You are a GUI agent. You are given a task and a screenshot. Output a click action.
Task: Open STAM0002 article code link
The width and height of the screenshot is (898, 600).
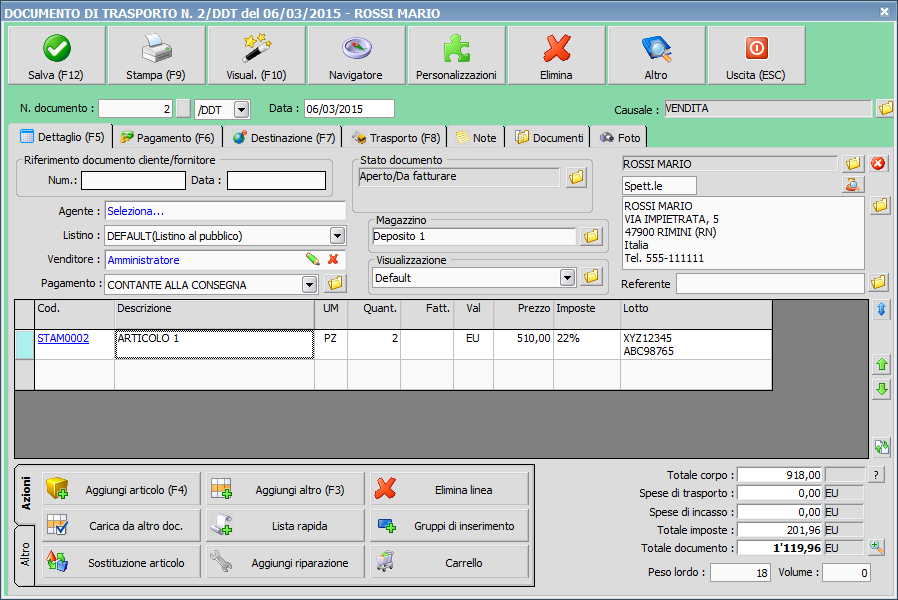63,339
